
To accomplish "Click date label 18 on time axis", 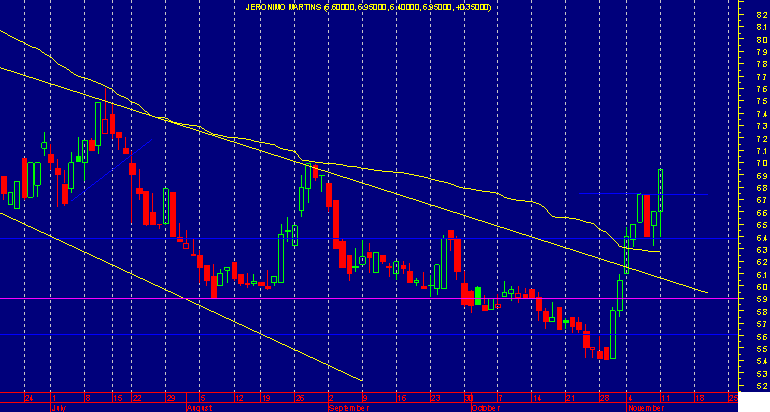I will (x=699, y=398).
